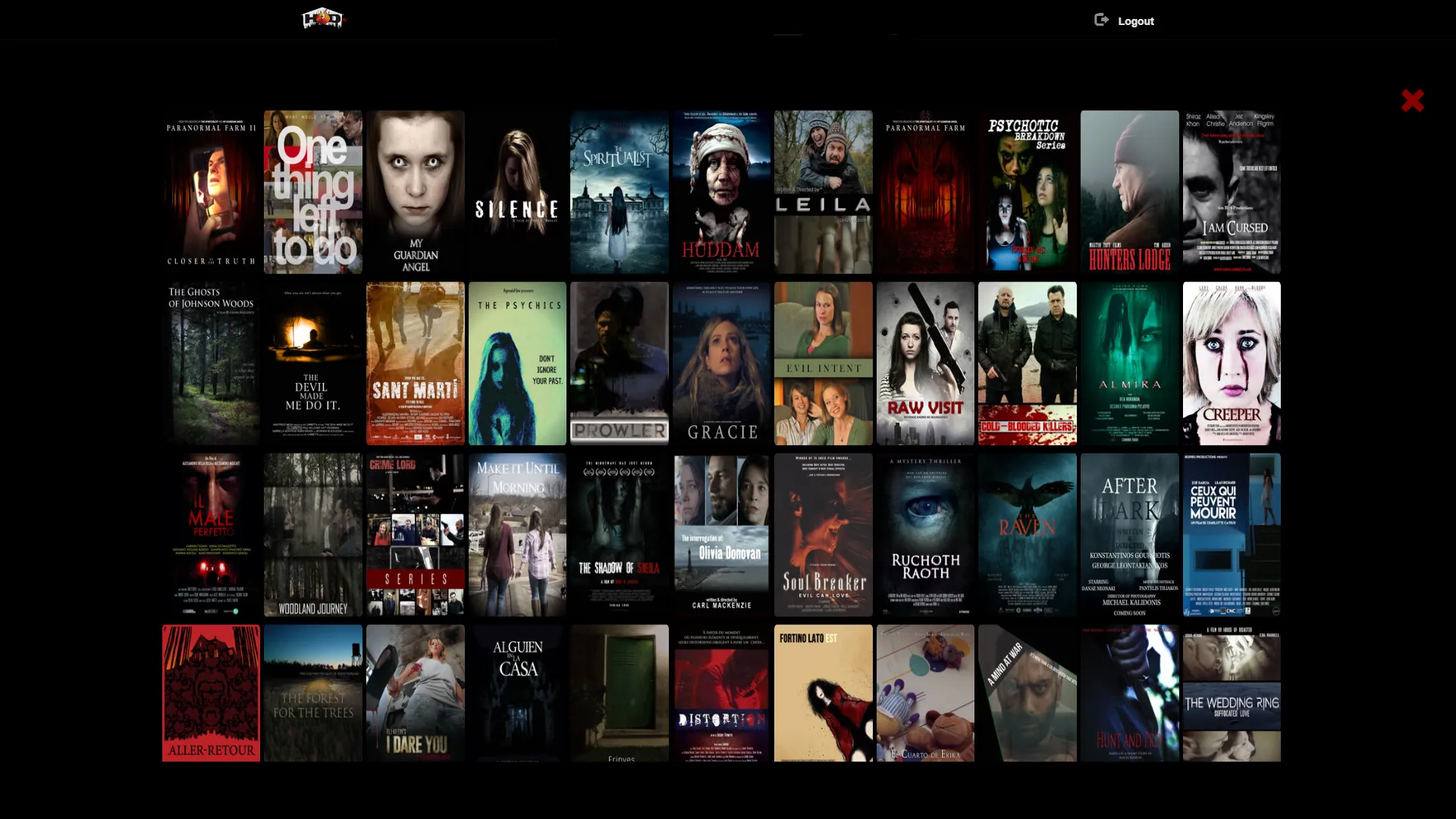1456x819 pixels.
Task: Choose the I Am Cursed poster
Action: pos(1232,192)
